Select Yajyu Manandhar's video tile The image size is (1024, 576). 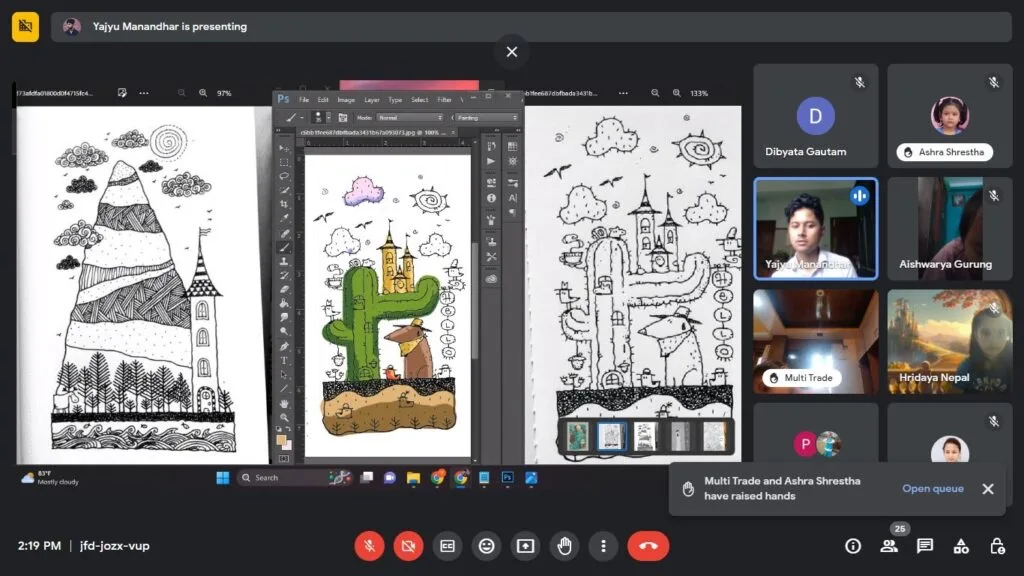pyautogui.click(x=816, y=229)
